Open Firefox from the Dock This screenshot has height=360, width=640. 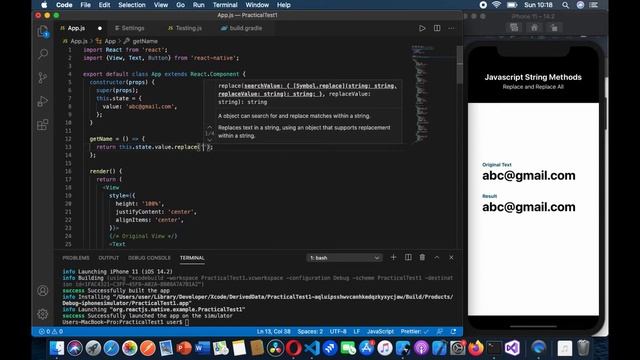476,348
